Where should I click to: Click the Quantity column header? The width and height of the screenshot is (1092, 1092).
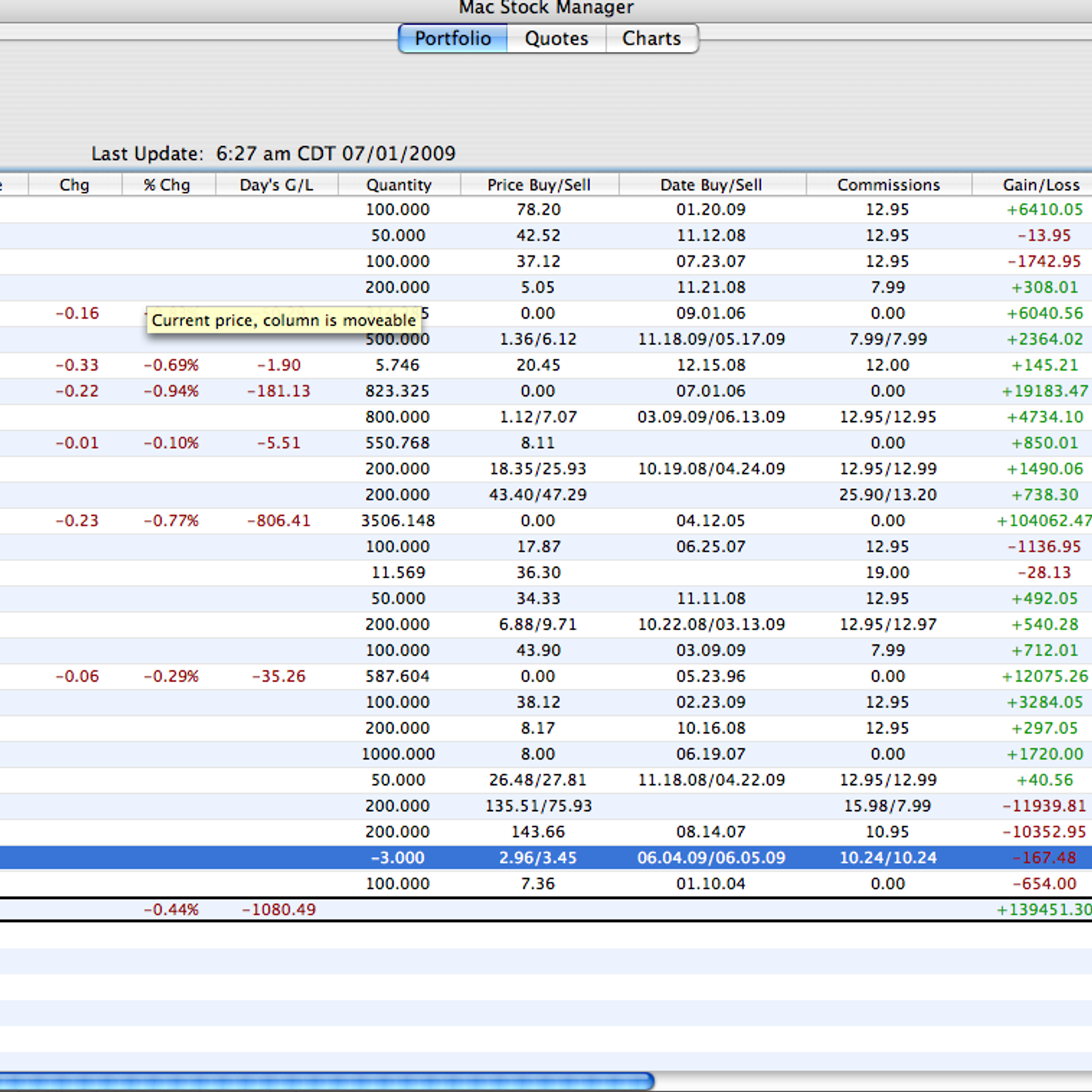[399, 185]
